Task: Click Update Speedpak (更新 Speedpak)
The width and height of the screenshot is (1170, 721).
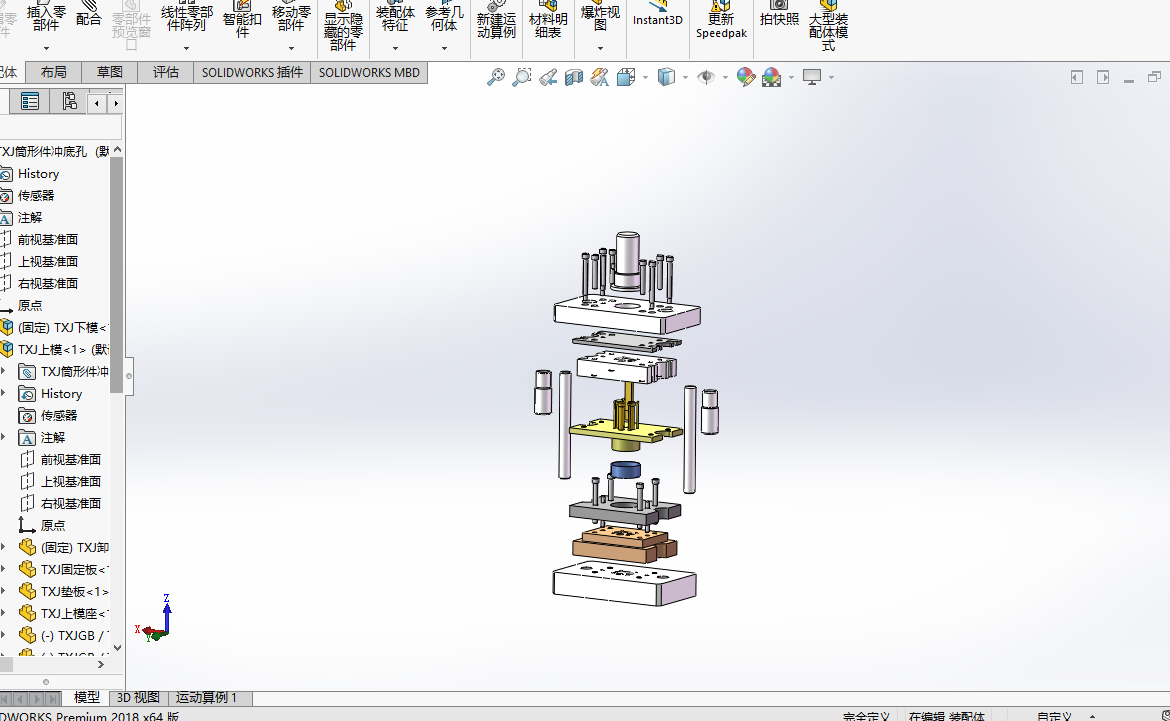Action: click(x=722, y=20)
